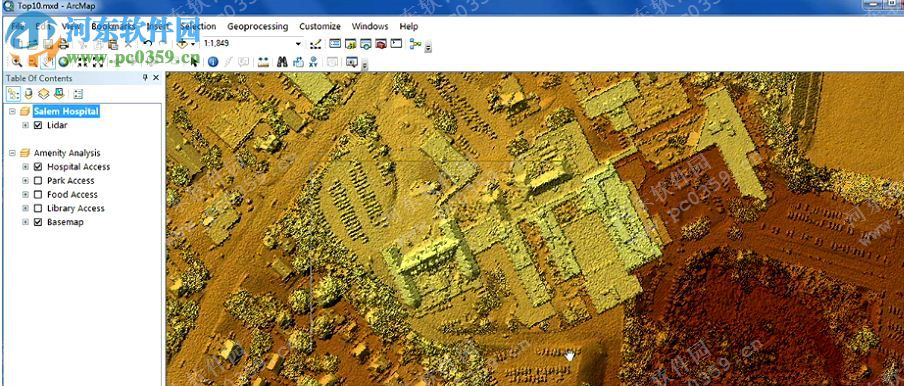This screenshot has height=386, width=904.
Task: Uncheck the Hospital Access layer checkbox
Action: 38,166
